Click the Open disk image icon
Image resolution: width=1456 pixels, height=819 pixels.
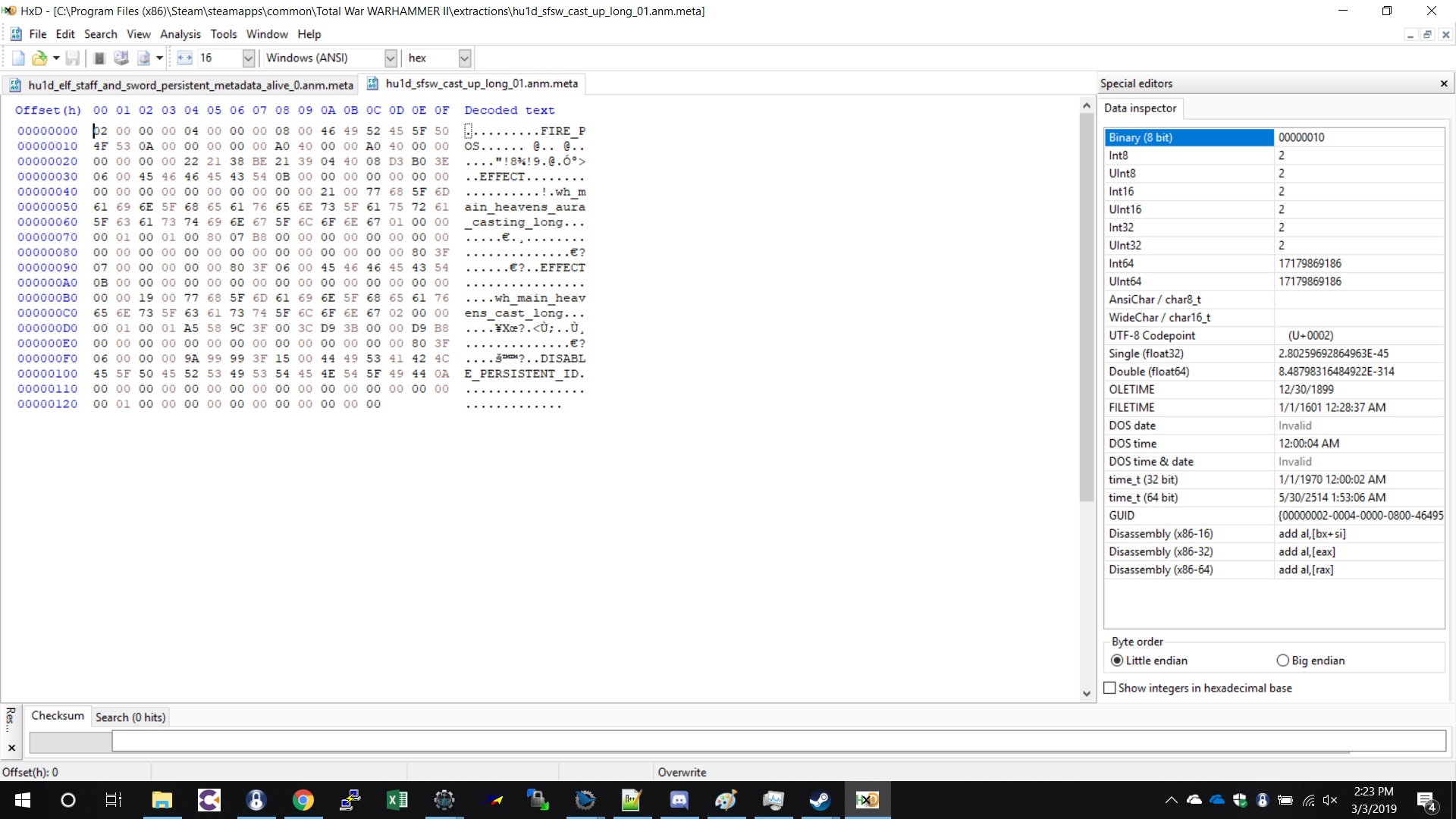pyautogui.click(x=143, y=58)
